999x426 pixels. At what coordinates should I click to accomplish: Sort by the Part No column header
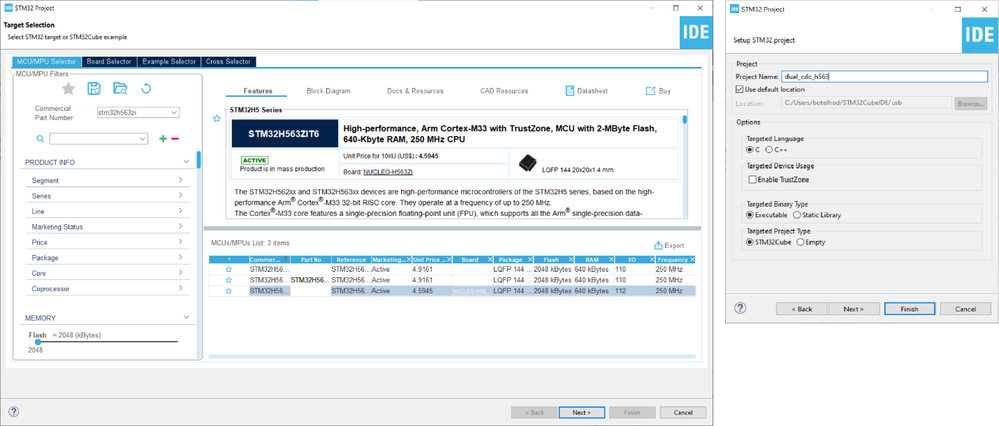click(310, 260)
